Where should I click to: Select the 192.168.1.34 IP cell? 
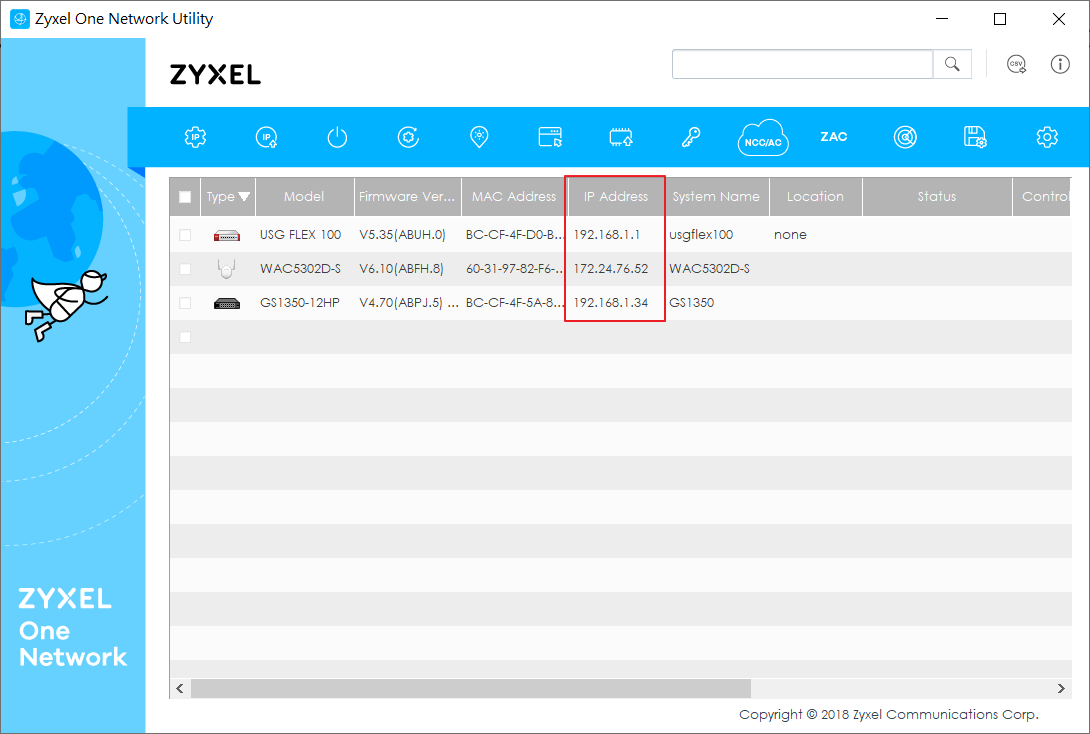[610, 303]
